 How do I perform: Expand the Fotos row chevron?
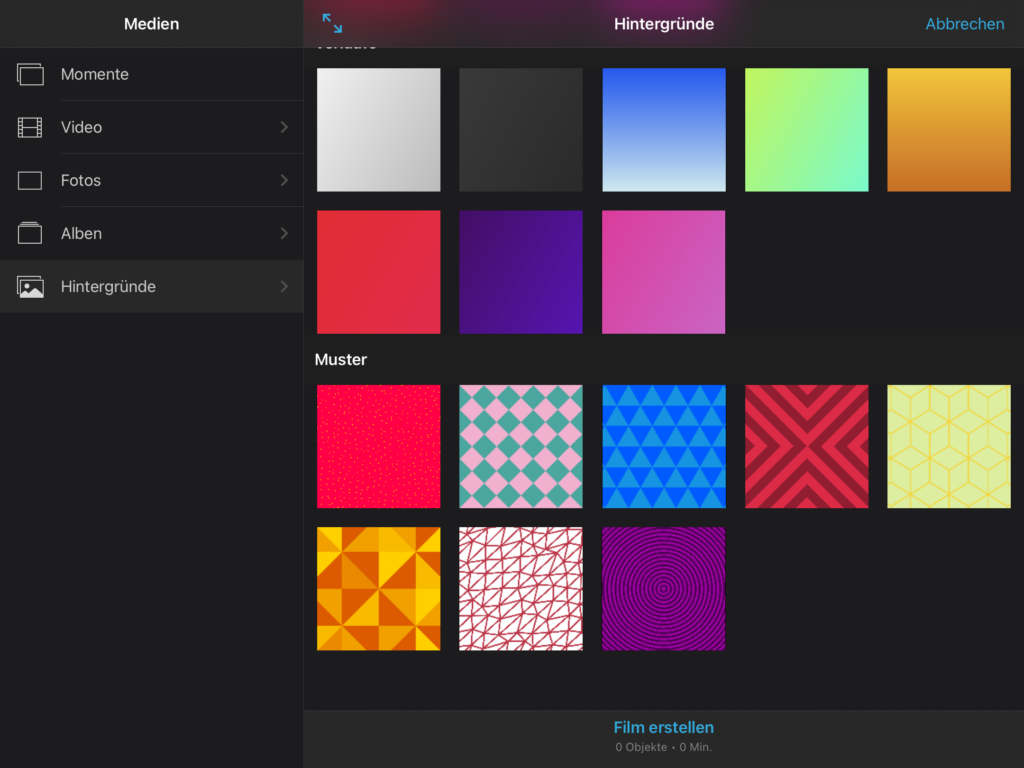(284, 180)
